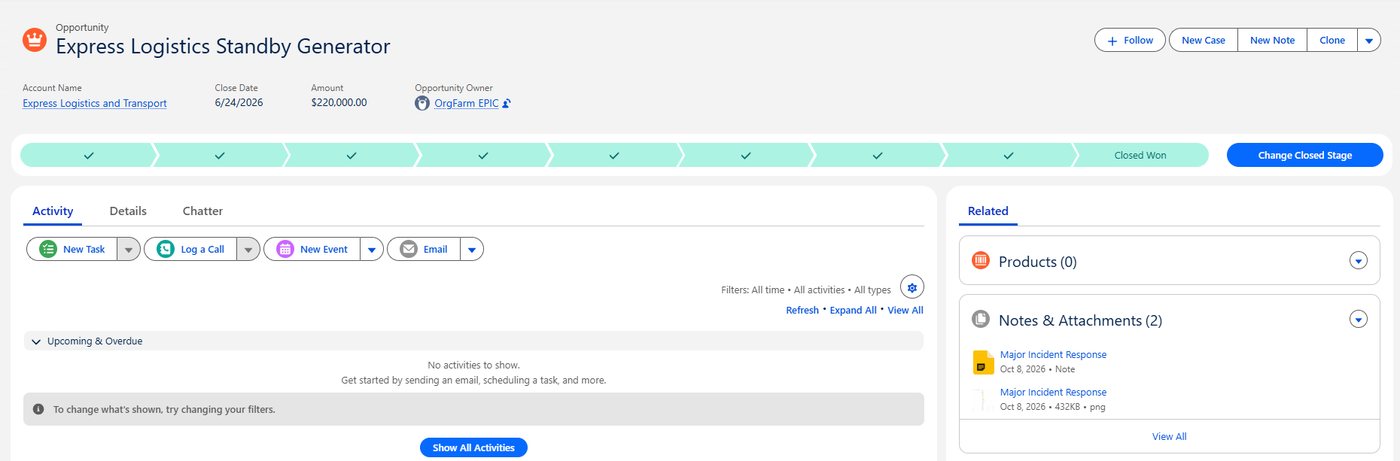Image resolution: width=1400 pixels, height=461 pixels.
Task: Open Express Logistics and Transport account link
Action: tap(94, 103)
